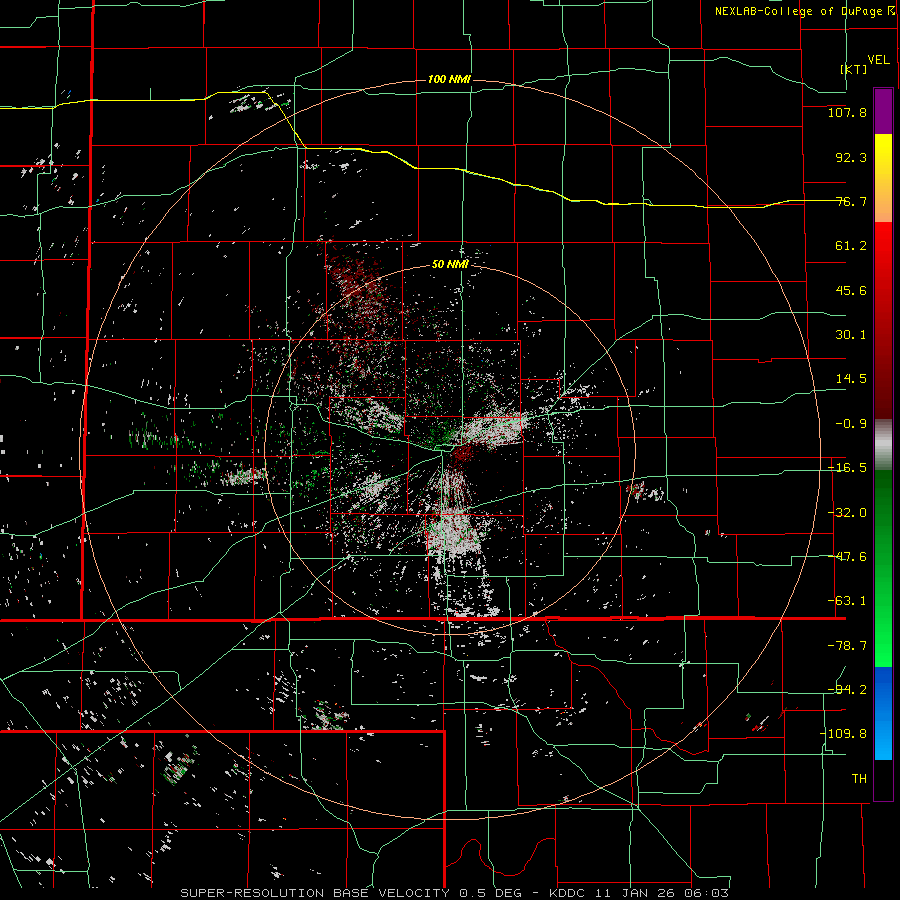Image resolution: width=900 pixels, height=900 pixels.
Task: Click the NEXLAB-College of DuPage credit text
Action: coord(804,11)
